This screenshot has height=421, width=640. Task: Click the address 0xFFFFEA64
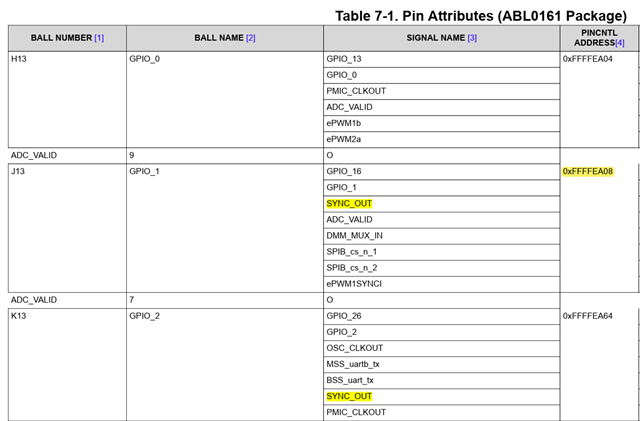coord(588,316)
